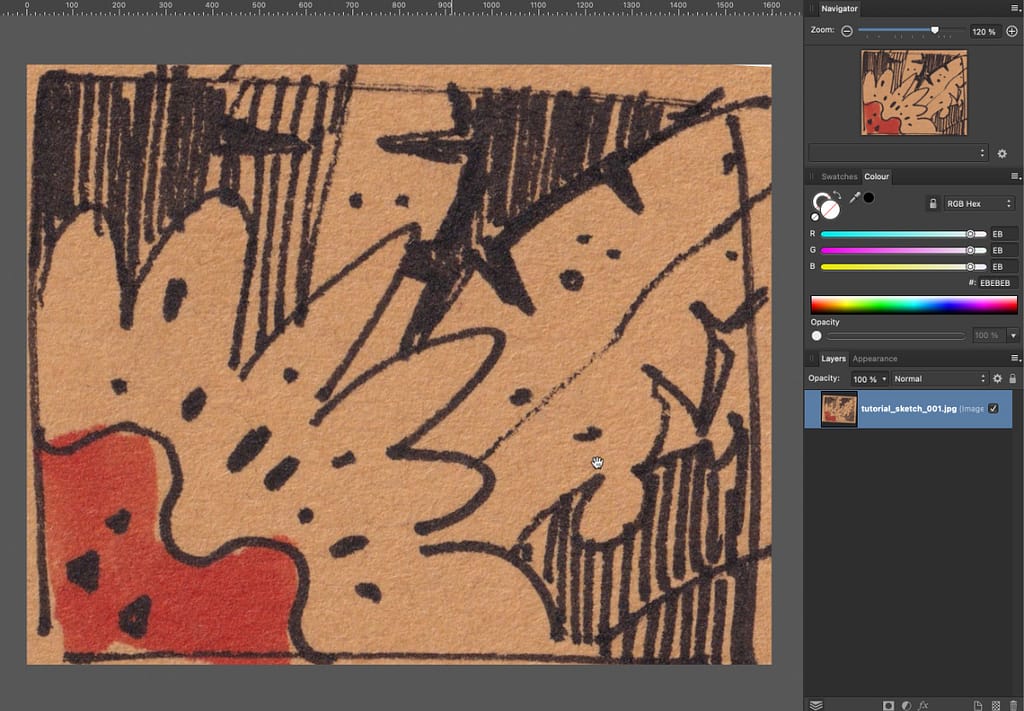Open blend options gear in Layers panel
Screen dimensions: 1024x711
click(997, 379)
